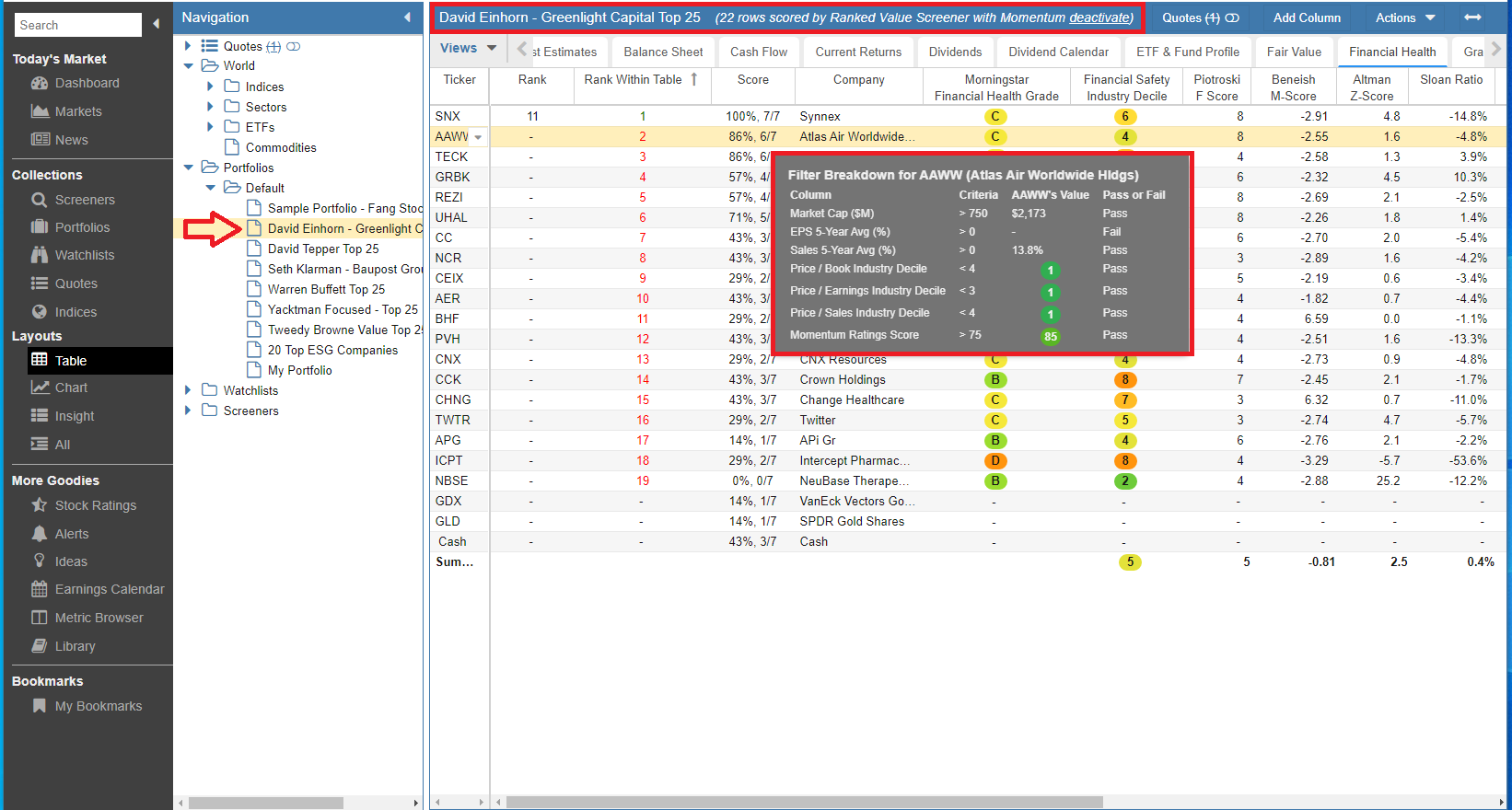Expand the Screeners tree node

pyautogui.click(x=188, y=411)
